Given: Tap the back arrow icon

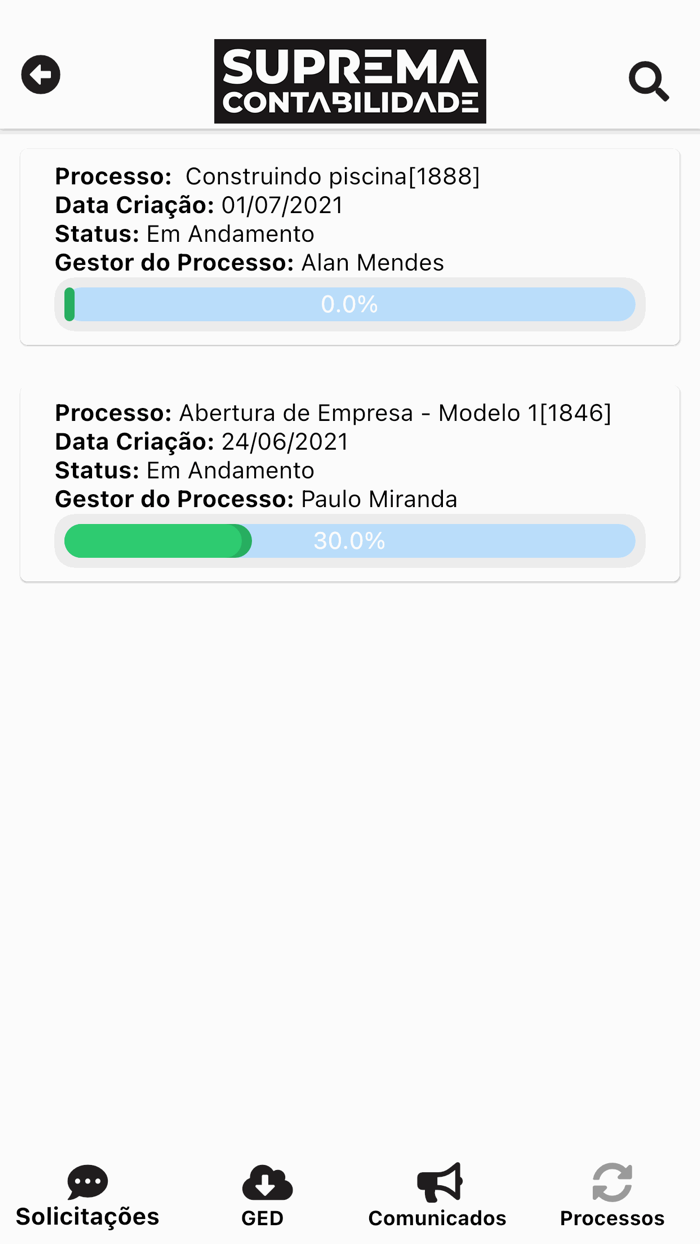Looking at the screenshot, I should pyautogui.click(x=40, y=74).
